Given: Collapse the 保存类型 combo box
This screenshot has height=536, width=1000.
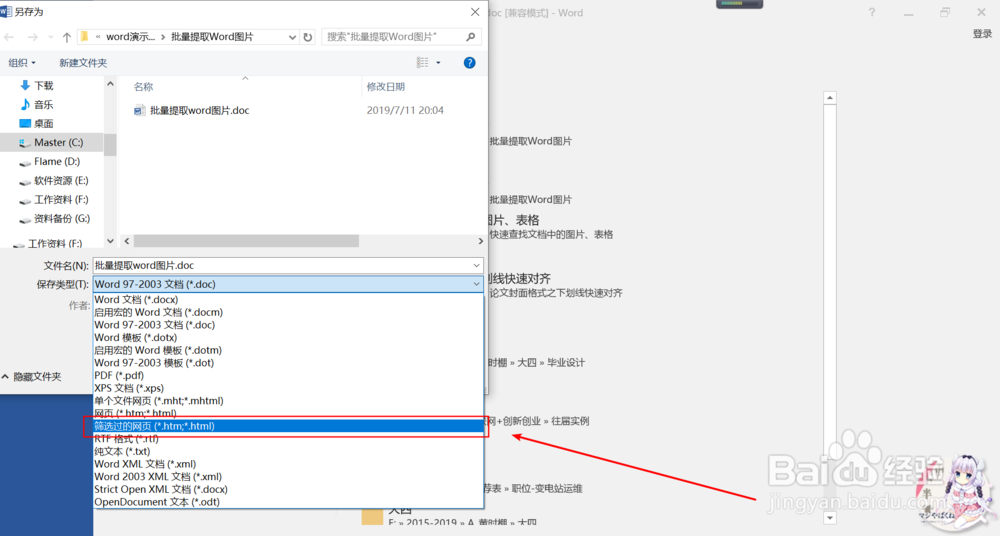Looking at the screenshot, I should 476,285.
